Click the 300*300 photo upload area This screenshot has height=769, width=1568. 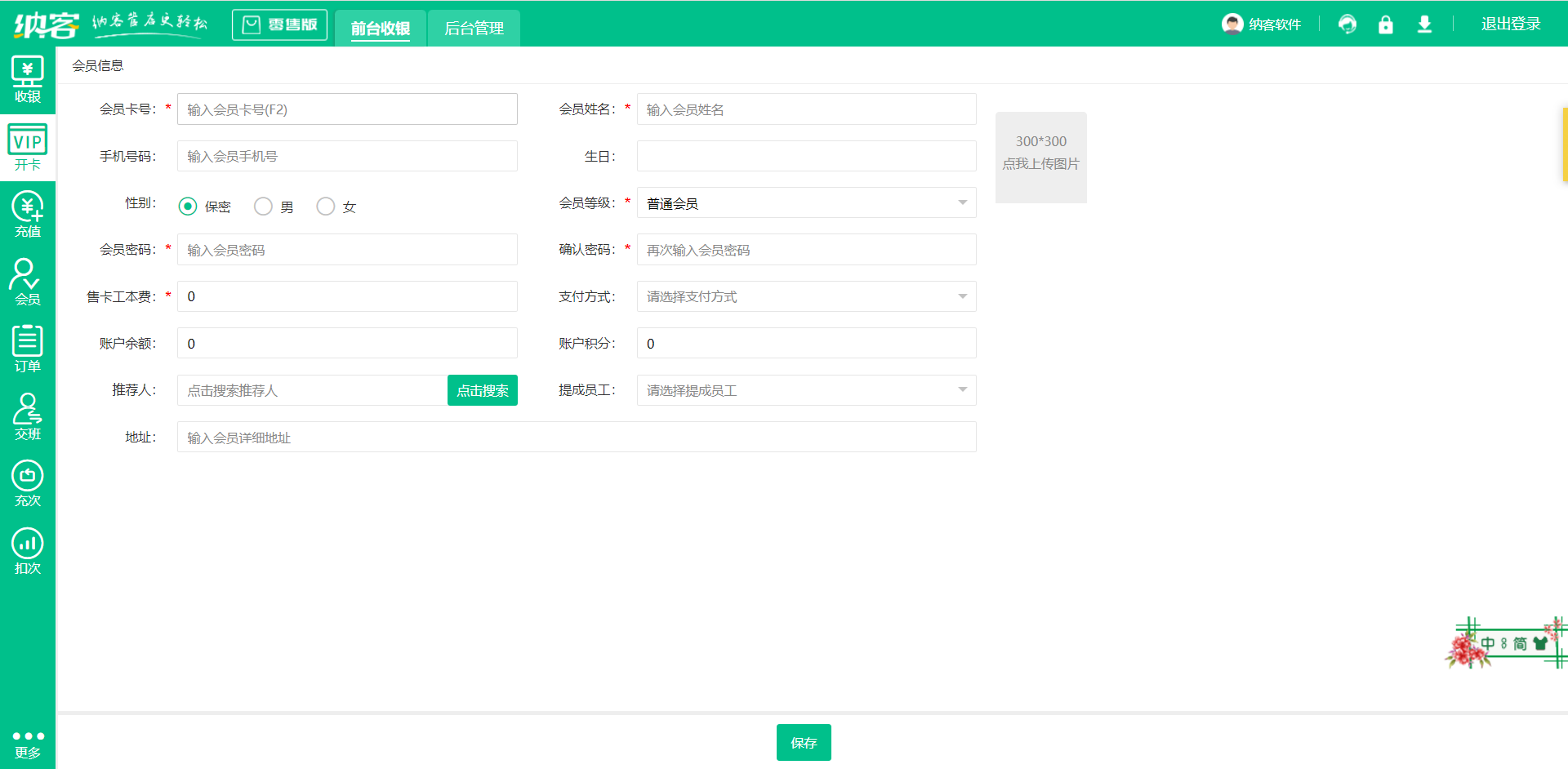(x=1040, y=158)
